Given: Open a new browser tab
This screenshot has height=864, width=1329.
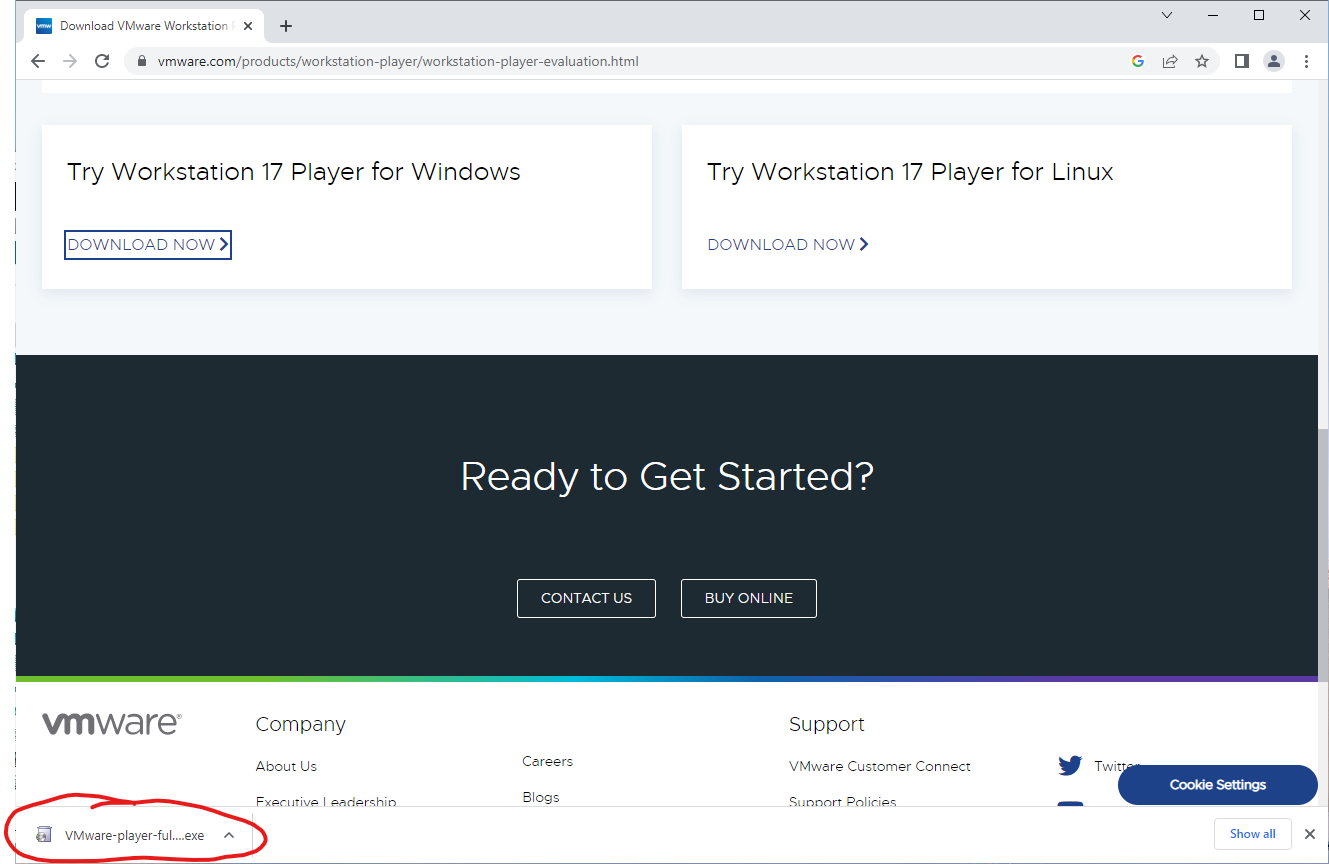Looking at the screenshot, I should pos(286,26).
